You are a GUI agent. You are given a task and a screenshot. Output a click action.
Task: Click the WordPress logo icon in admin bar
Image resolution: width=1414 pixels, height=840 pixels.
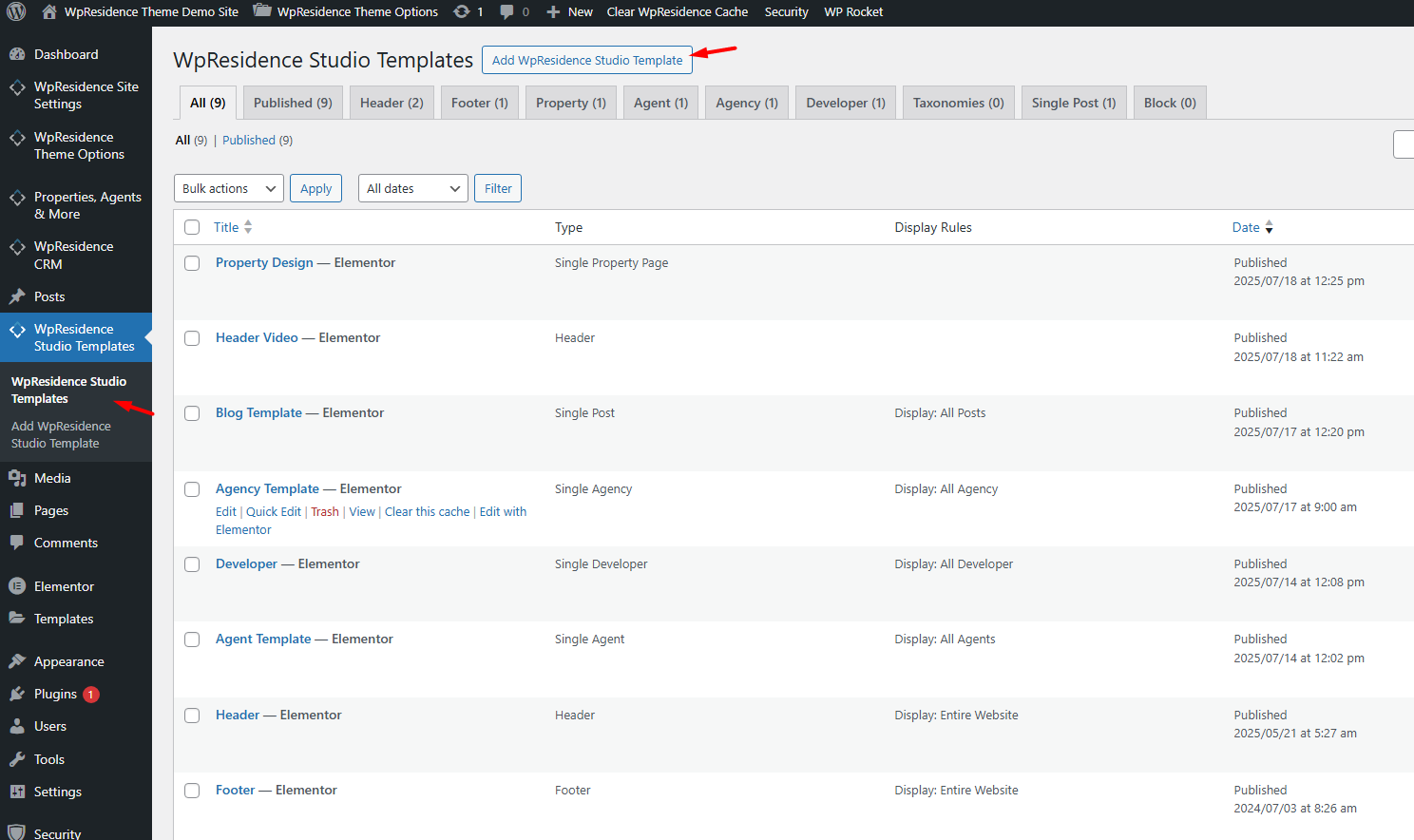[x=16, y=11]
